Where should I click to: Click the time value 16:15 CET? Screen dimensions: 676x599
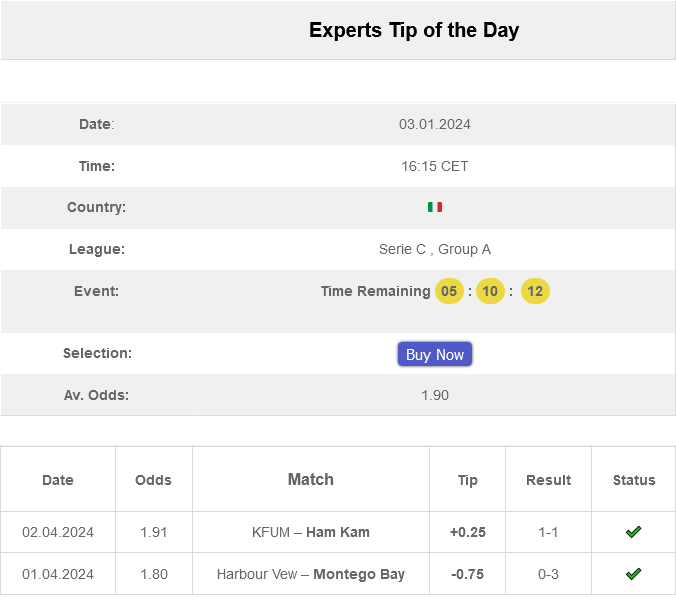click(x=435, y=166)
